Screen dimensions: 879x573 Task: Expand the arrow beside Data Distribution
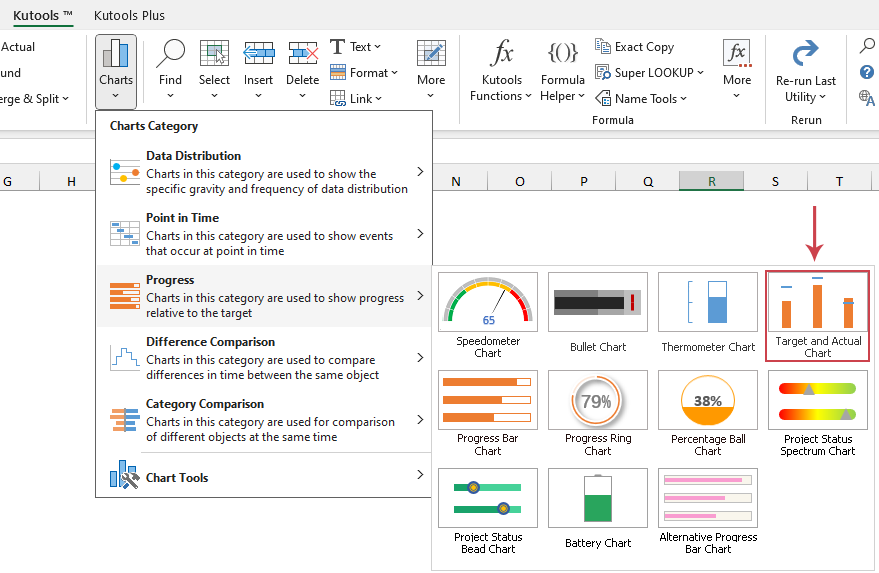[x=420, y=172]
